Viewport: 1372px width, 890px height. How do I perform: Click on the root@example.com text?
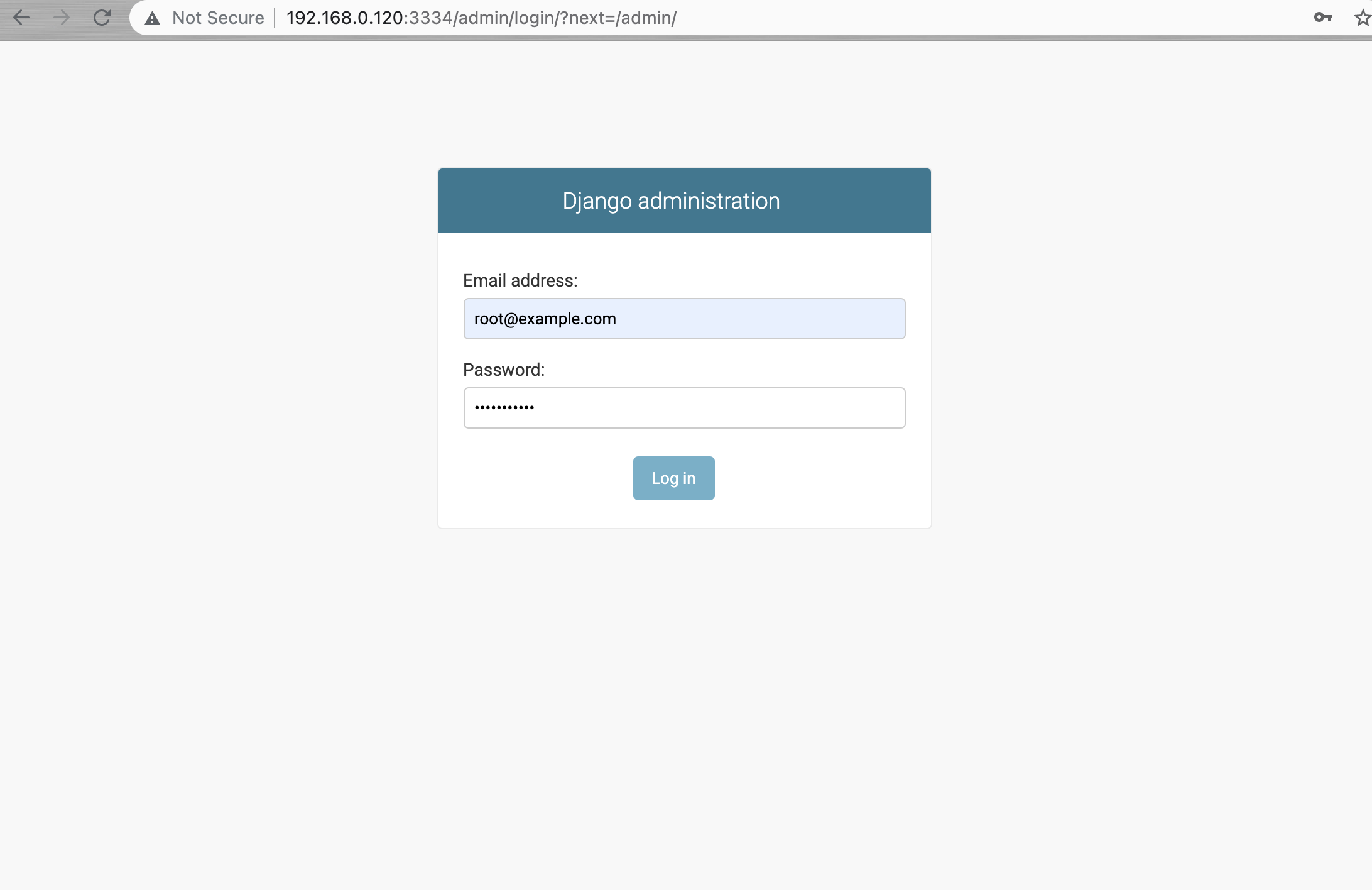point(545,319)
